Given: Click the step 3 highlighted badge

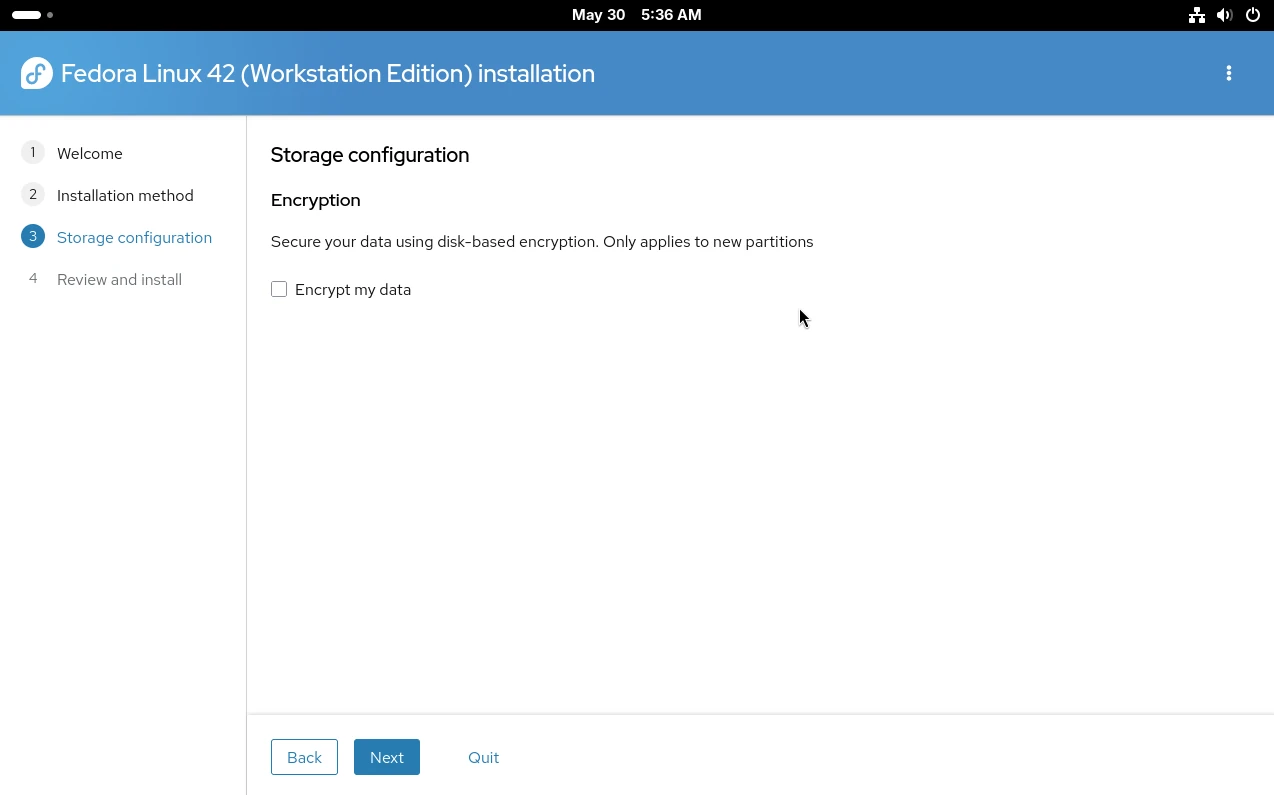Looking at the screenshot, I should click(33, 236).
